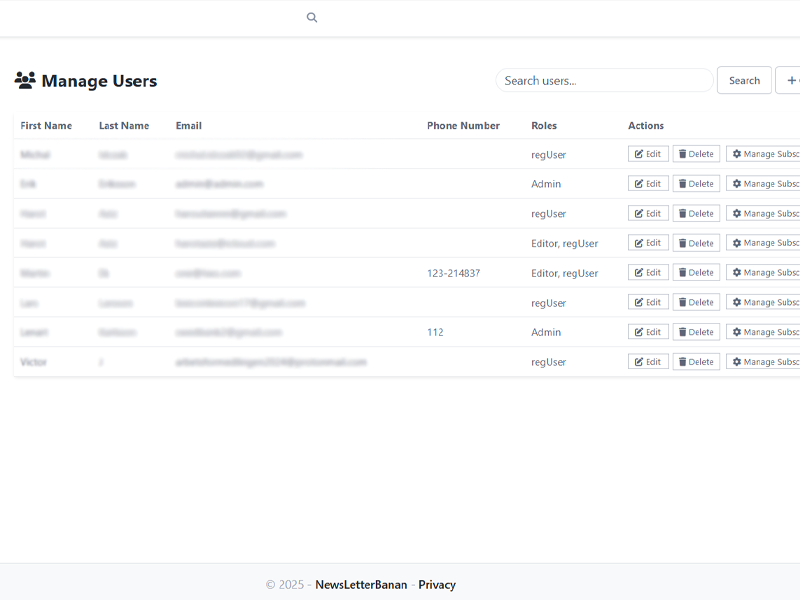This screenshot has width=800, height=600.
Task: Open Manage Subscriptions for phone 123-214837 user
Action: point(764,273)
